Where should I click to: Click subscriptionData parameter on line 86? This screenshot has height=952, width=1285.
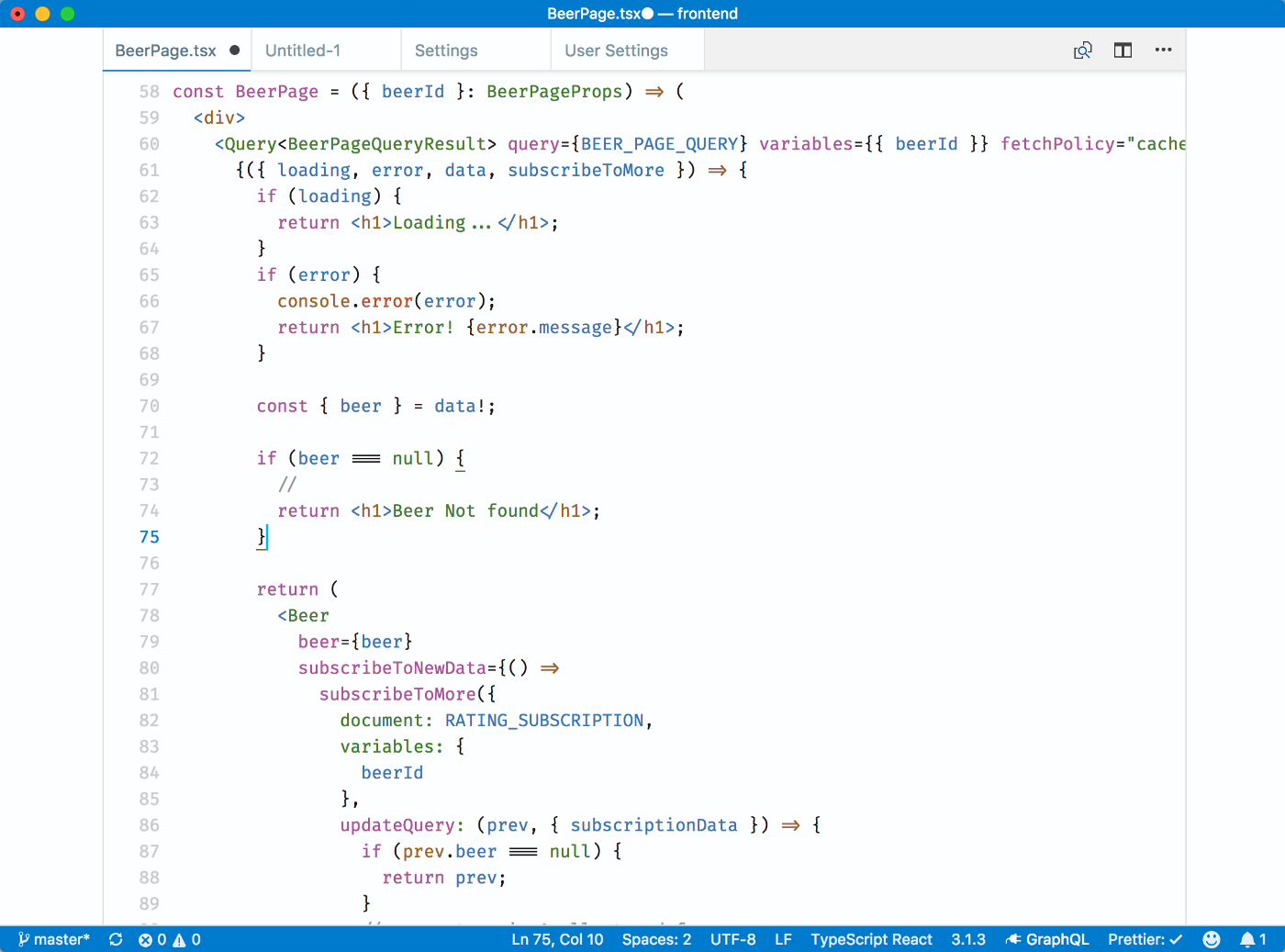[654, 825]
